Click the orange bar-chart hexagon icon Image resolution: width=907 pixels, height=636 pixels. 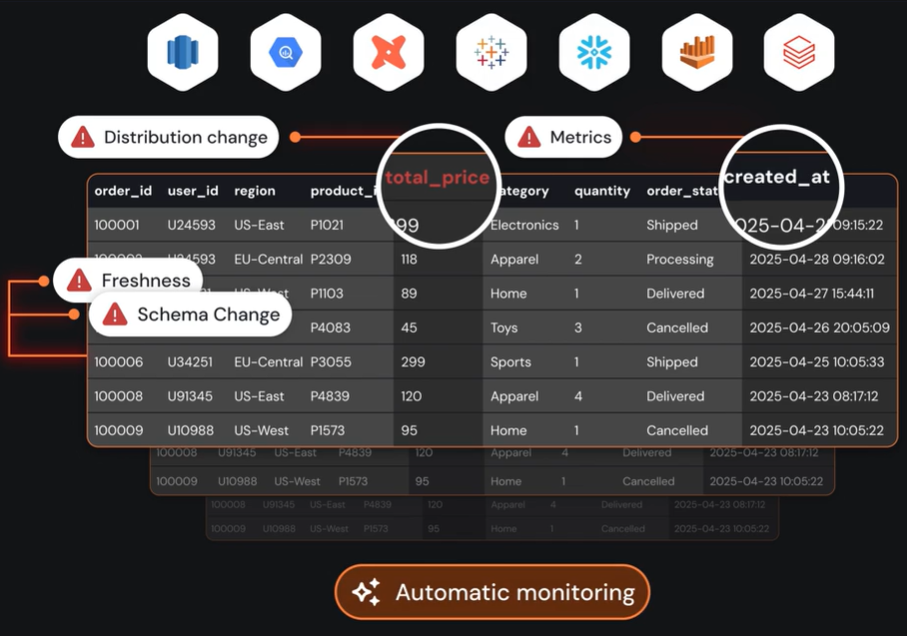pos(697,52)
